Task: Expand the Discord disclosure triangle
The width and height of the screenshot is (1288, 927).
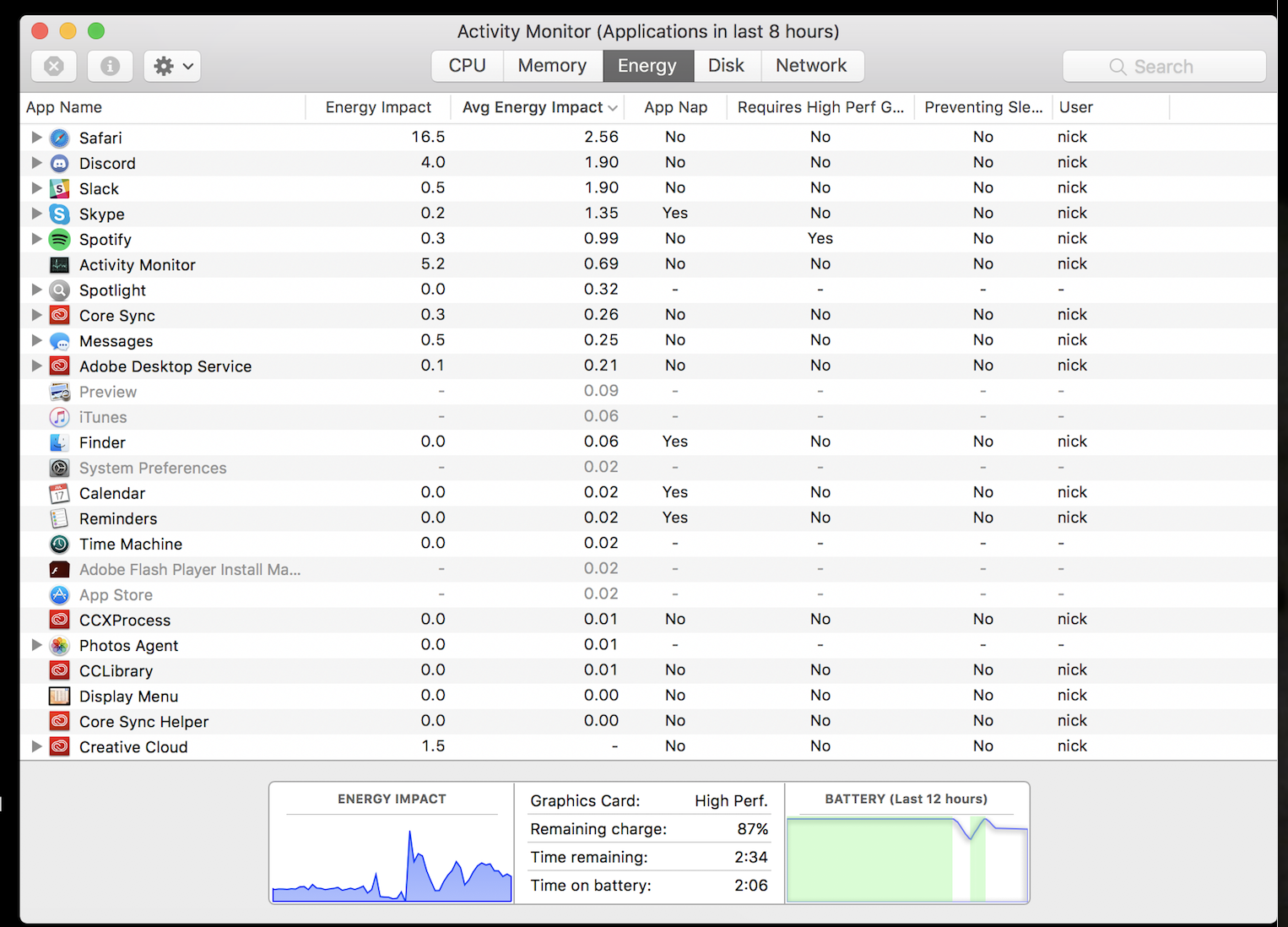Action: point(36,162)
